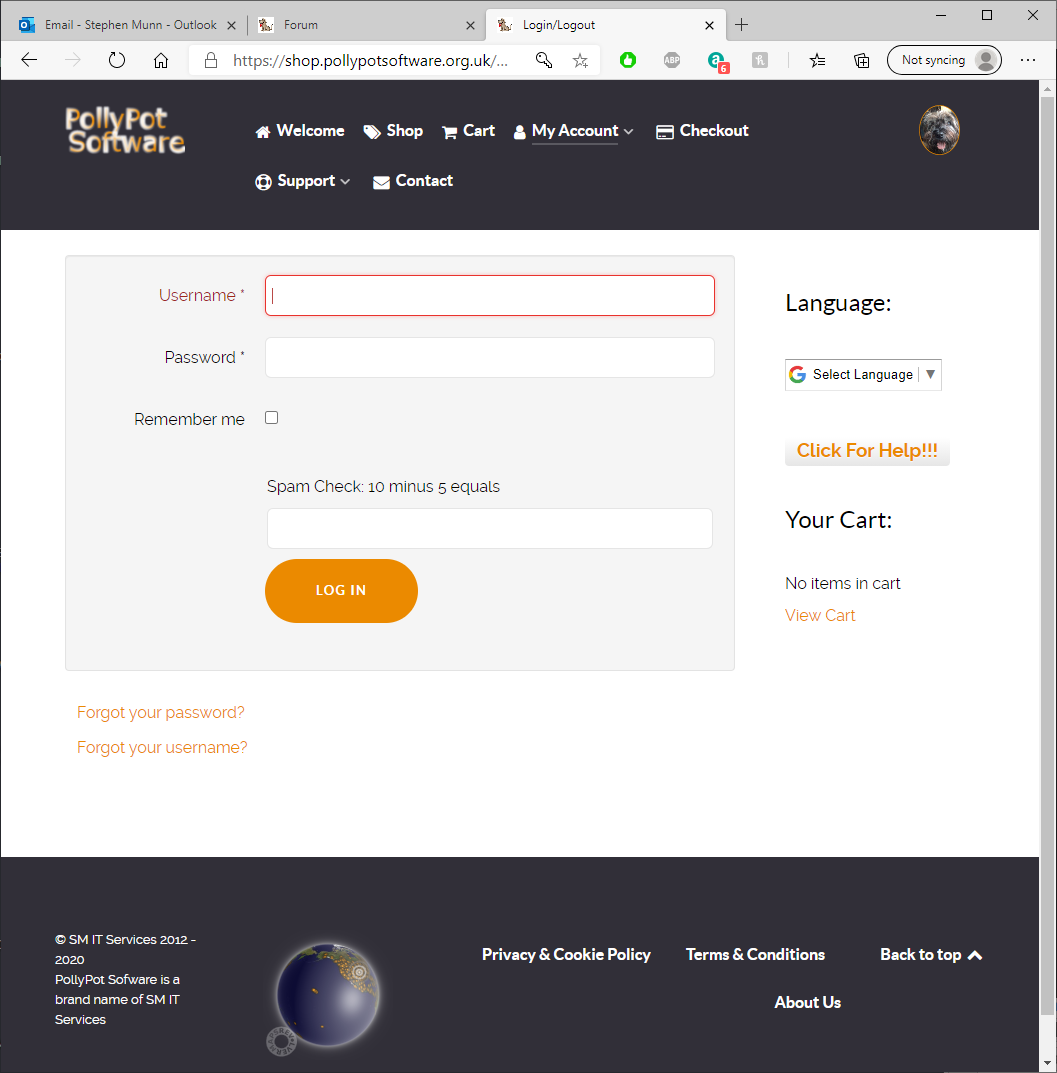Focus the Spam Check answer field
Viewport: 1057px width, 1073px height.
click(489, 528)
